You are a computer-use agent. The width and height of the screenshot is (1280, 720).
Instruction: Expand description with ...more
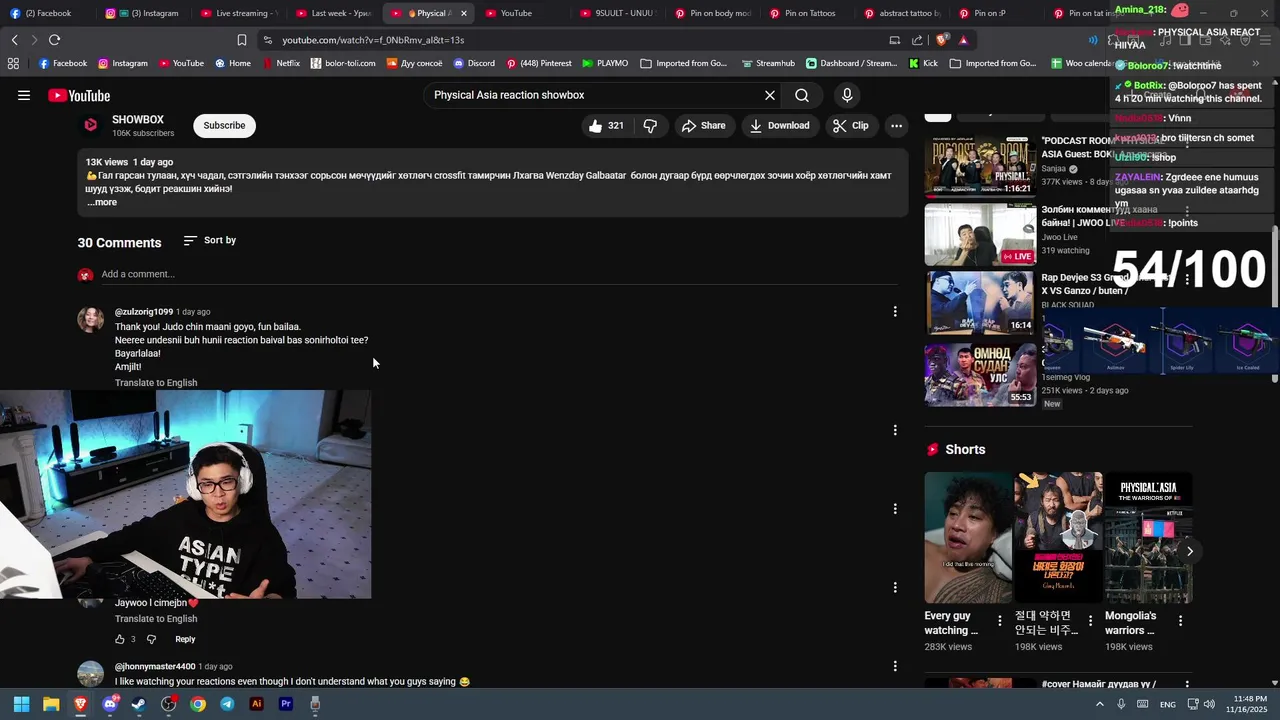pos(102,203)
